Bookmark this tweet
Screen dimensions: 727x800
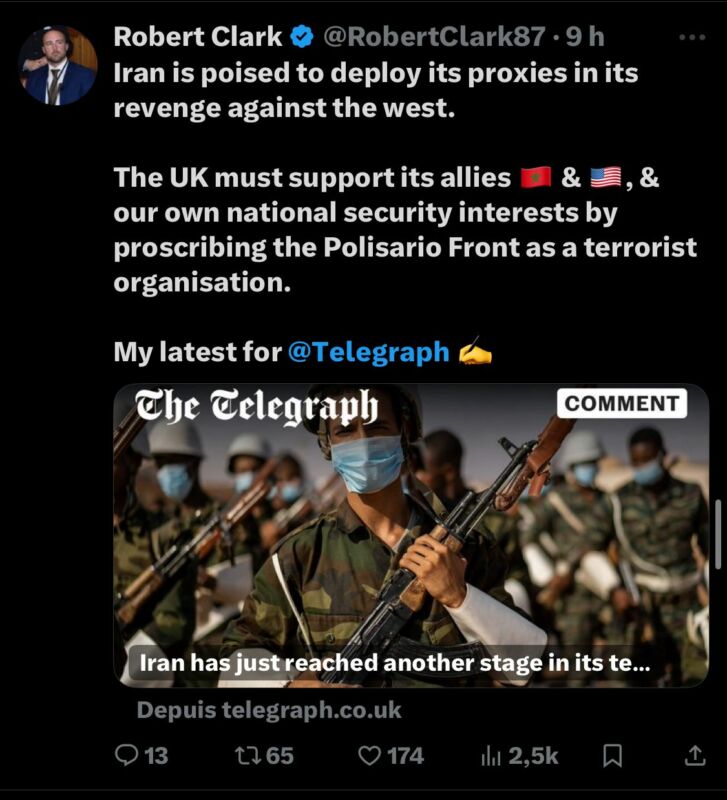coord(612,756)
